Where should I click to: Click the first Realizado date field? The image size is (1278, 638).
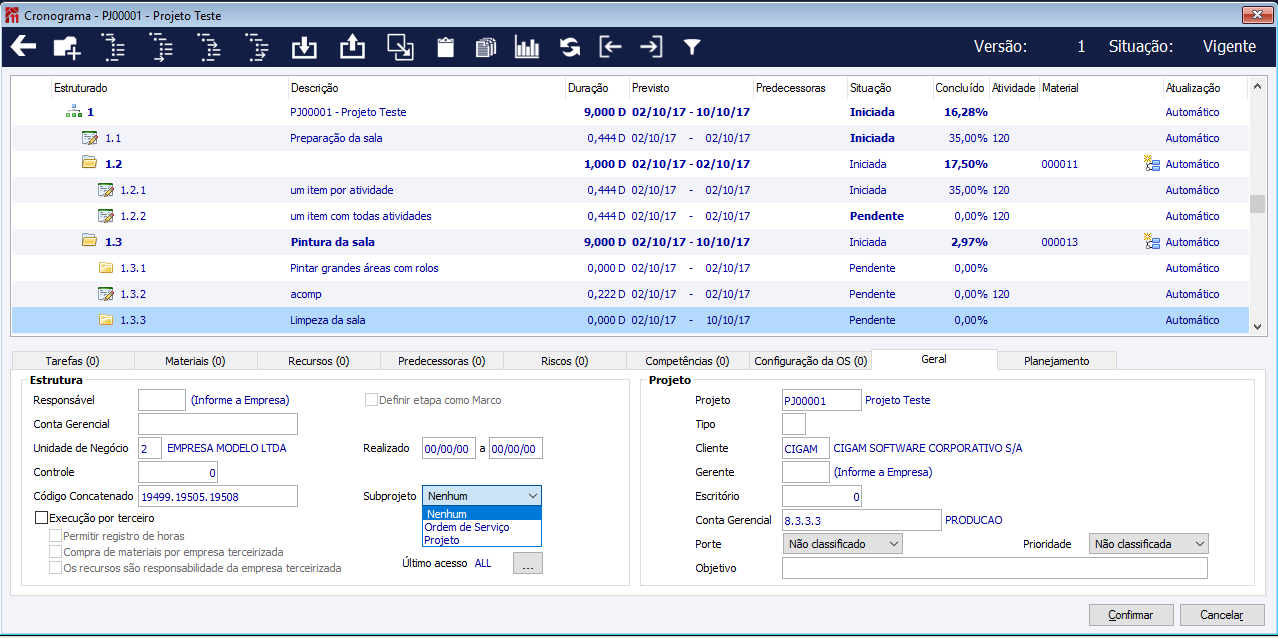449,449
